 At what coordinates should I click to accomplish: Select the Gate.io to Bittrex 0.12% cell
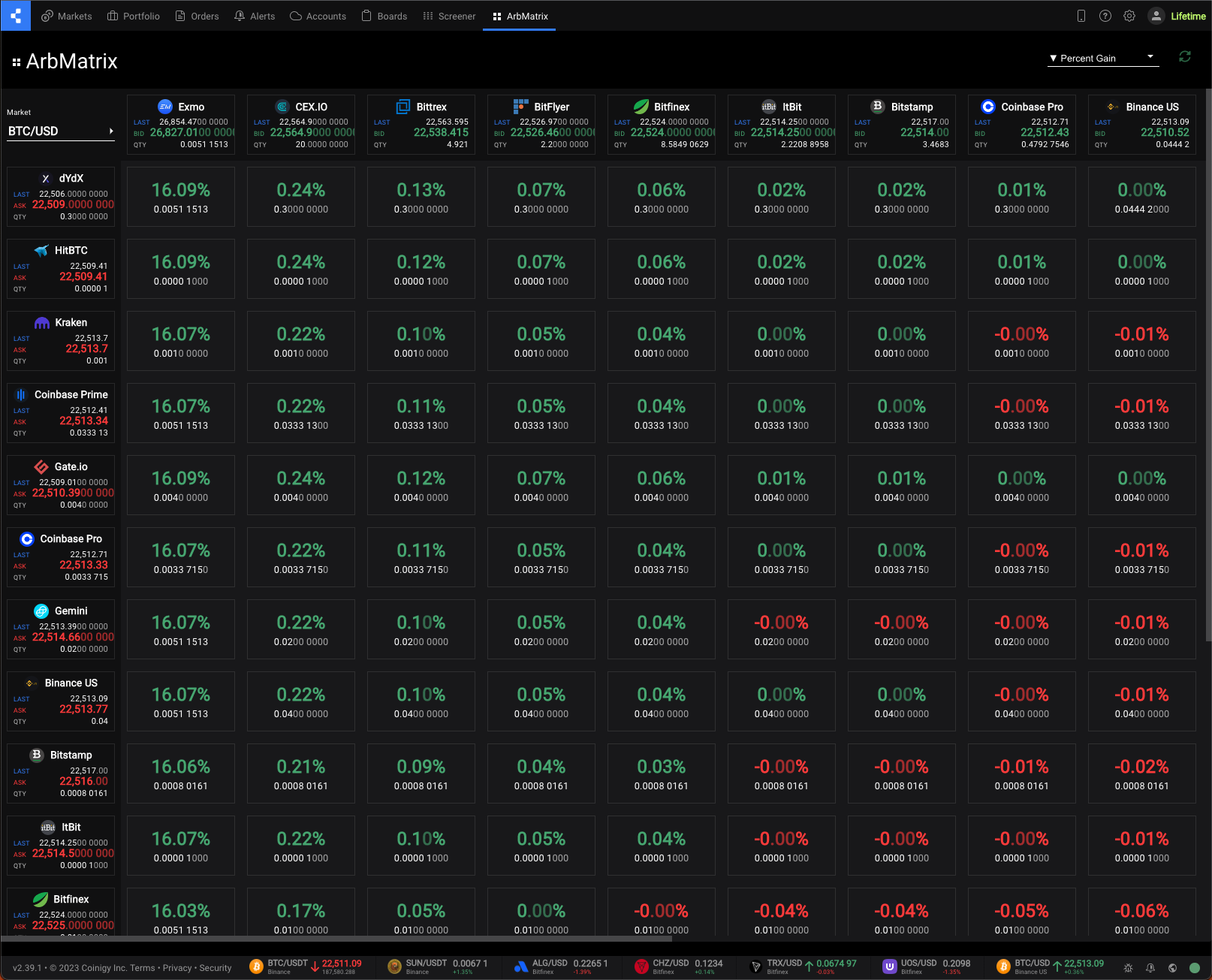pyautogui.click(x=421, y=485)
